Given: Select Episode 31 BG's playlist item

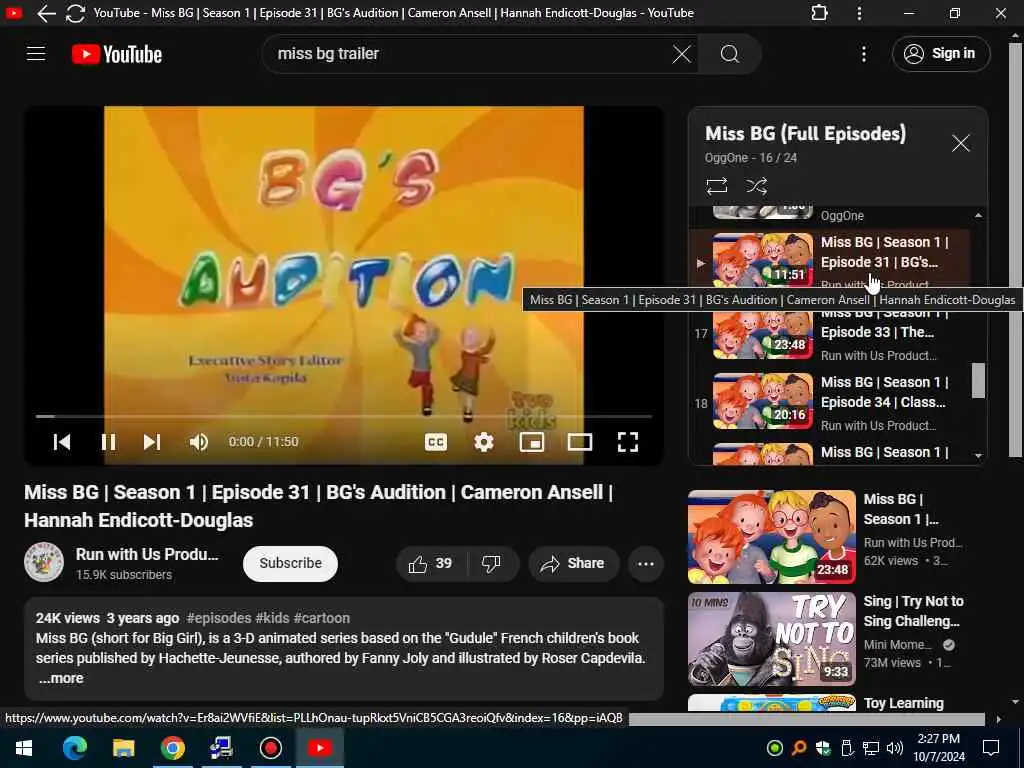Looking at the screenshot, I should coord(829,261).
